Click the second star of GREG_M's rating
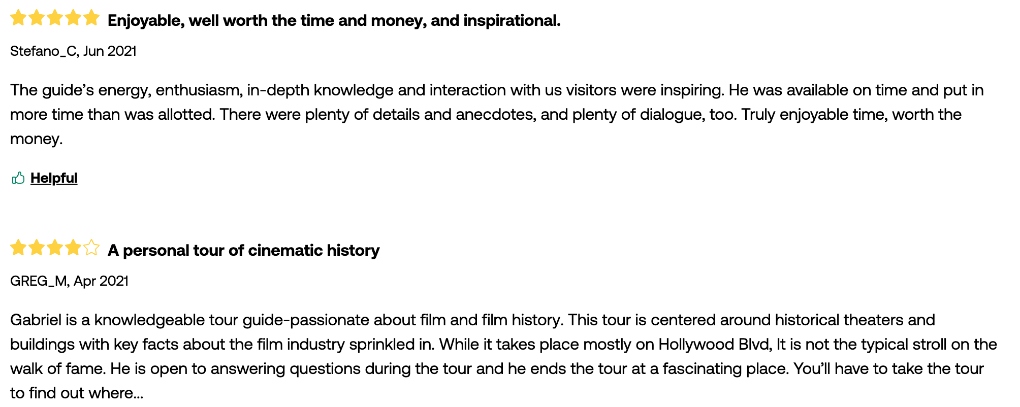 36,248
